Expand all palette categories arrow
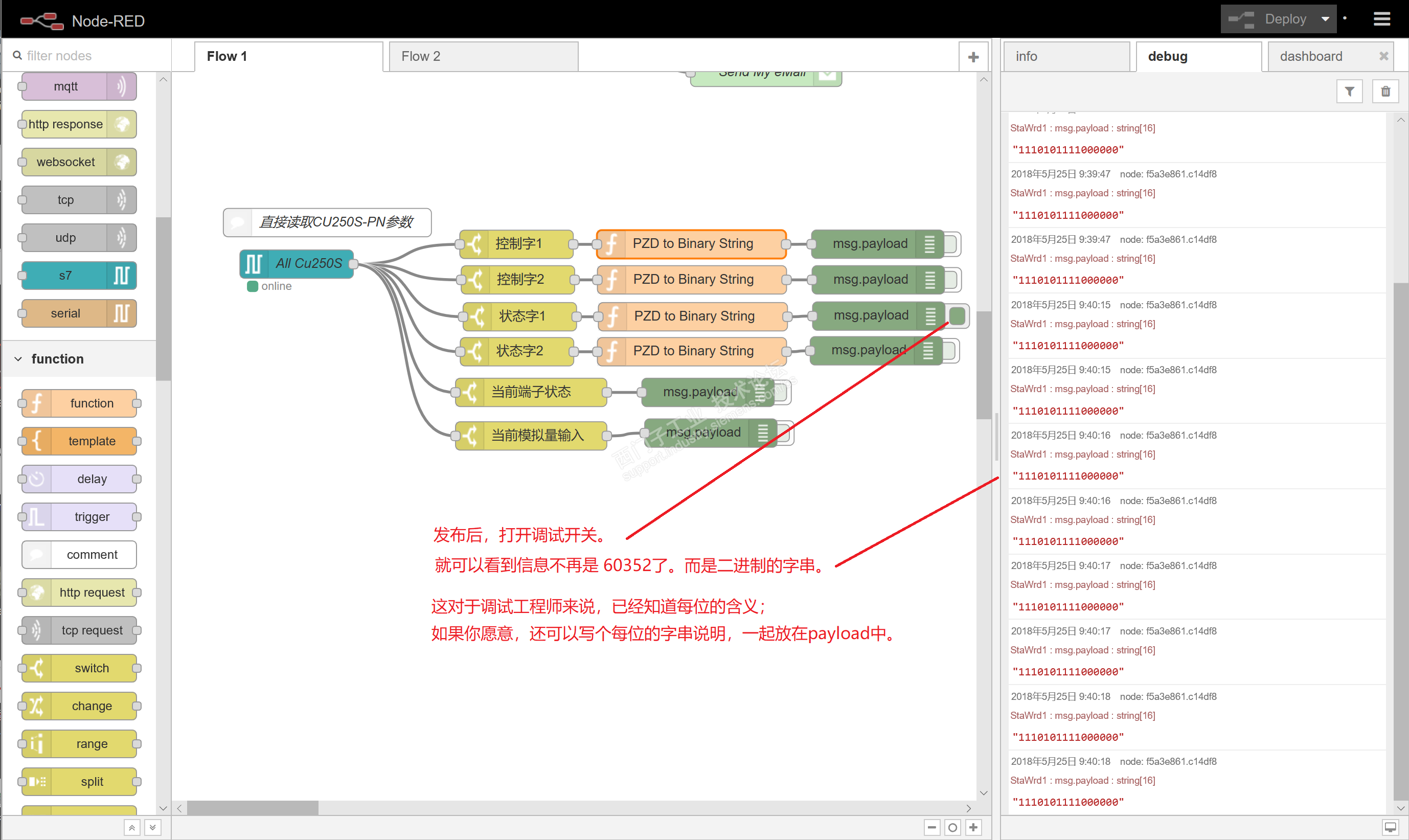 tap(152, 827)
